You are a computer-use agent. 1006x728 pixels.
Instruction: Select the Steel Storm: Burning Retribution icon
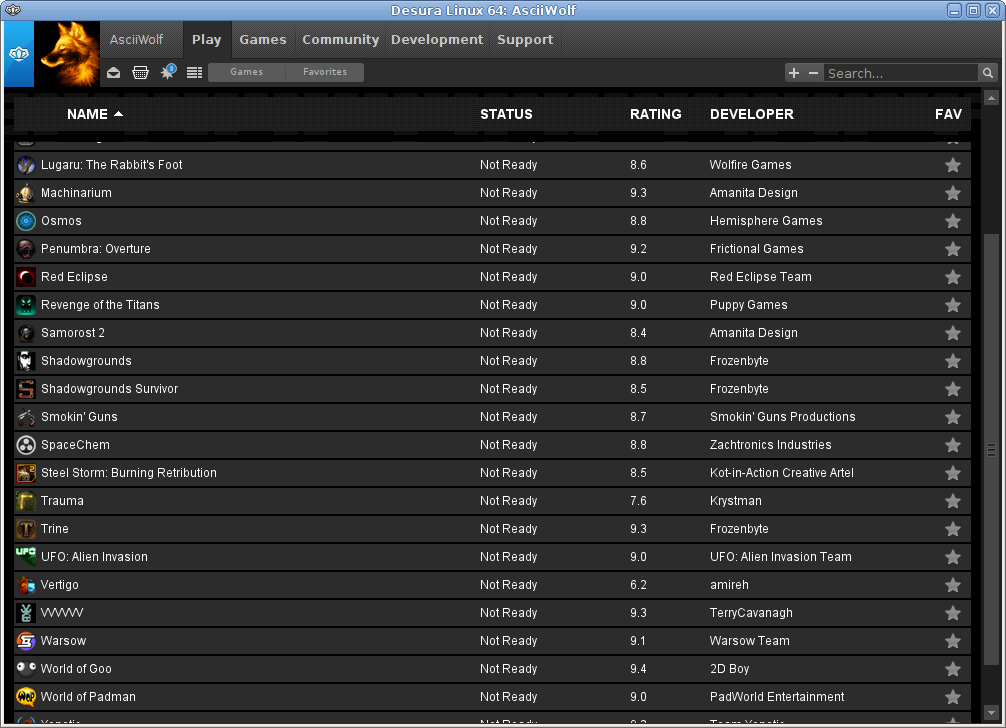tap(26, 473)
